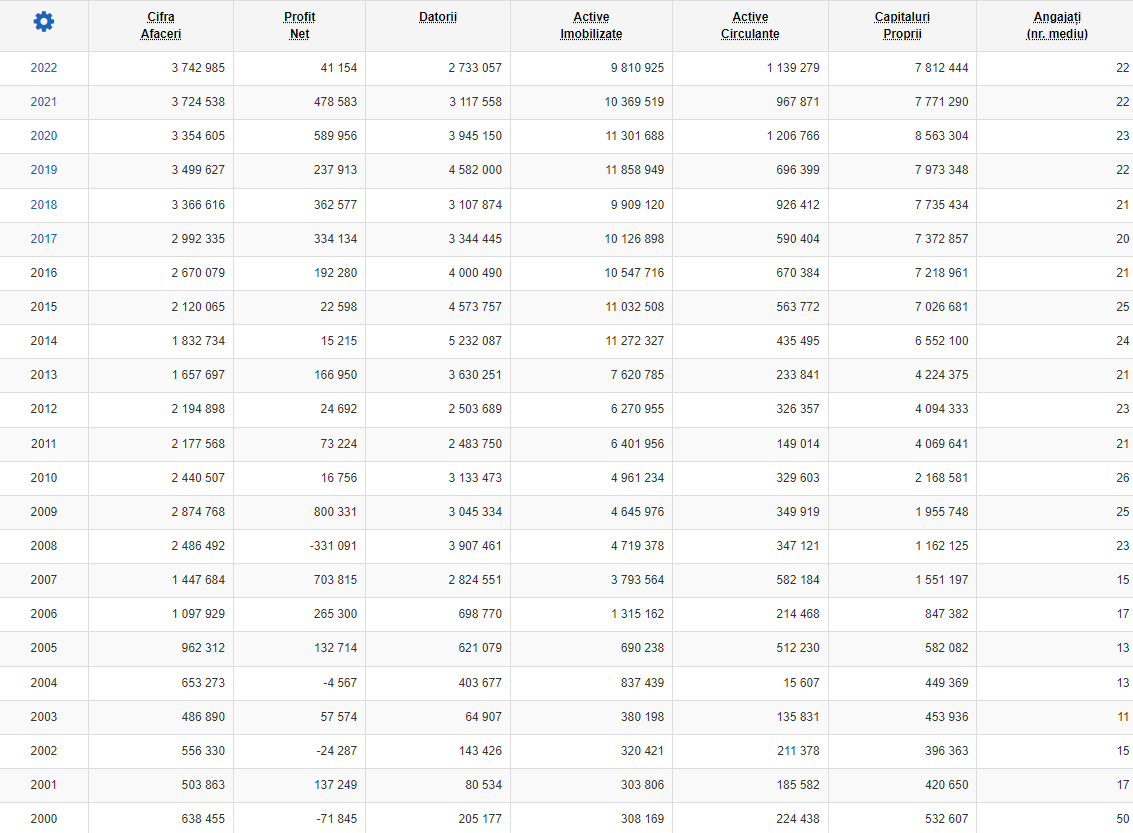Click turnover value 1 447 684
The image size is (1133, 833).
(198, 579)
